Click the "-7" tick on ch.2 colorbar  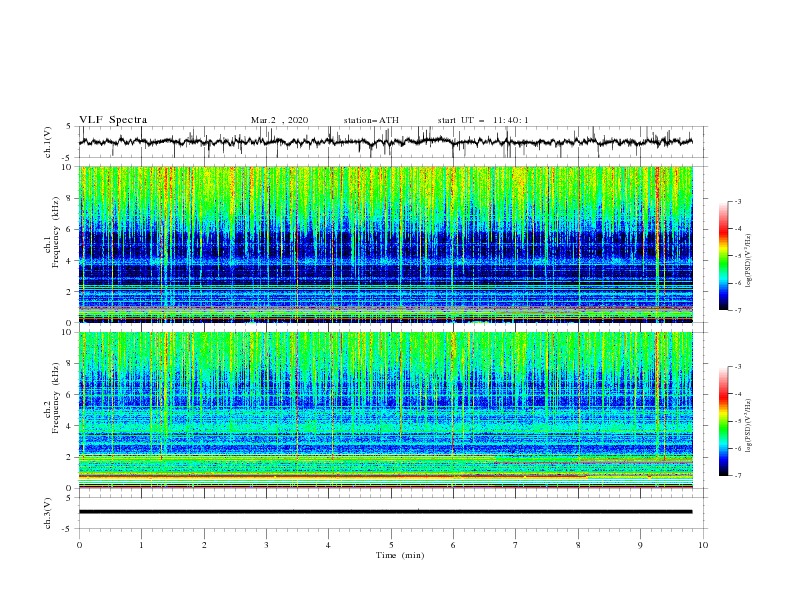pyautogui.click(x=737, y=476)
